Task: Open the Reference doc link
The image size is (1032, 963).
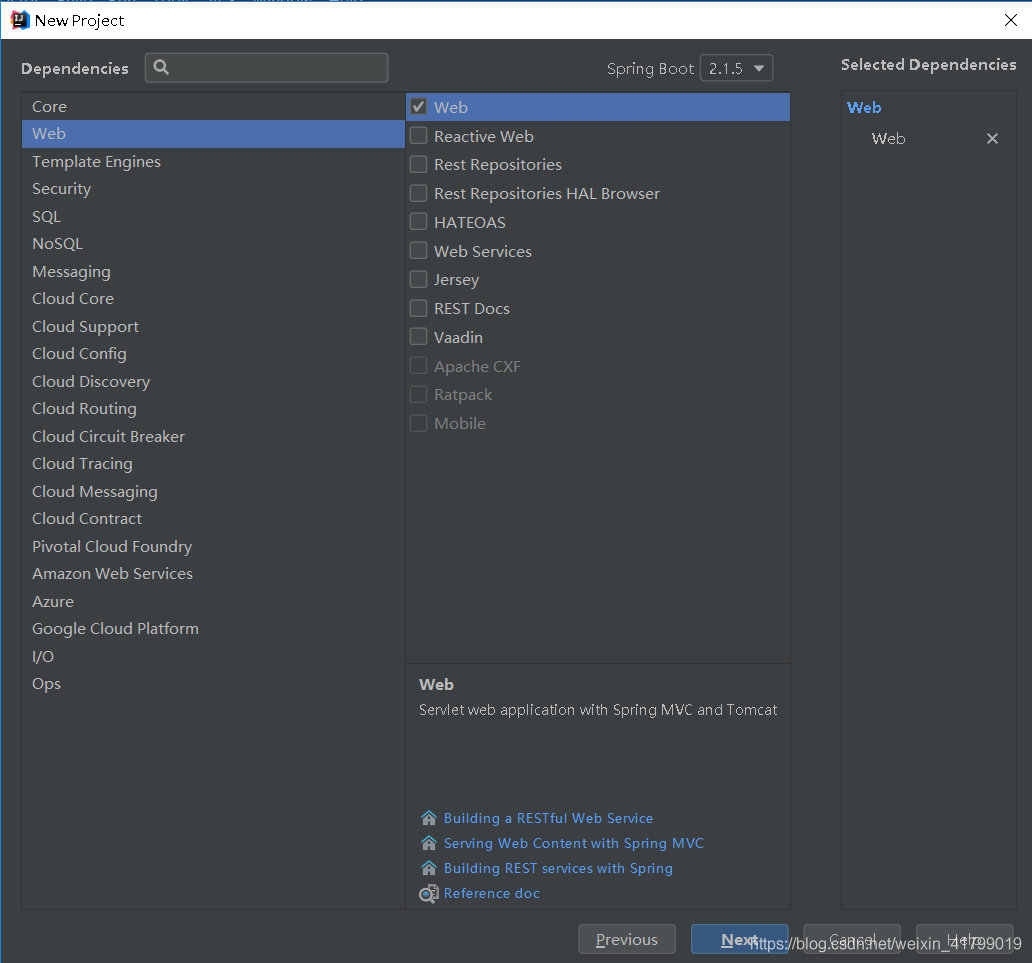Action: click(492, 893)
